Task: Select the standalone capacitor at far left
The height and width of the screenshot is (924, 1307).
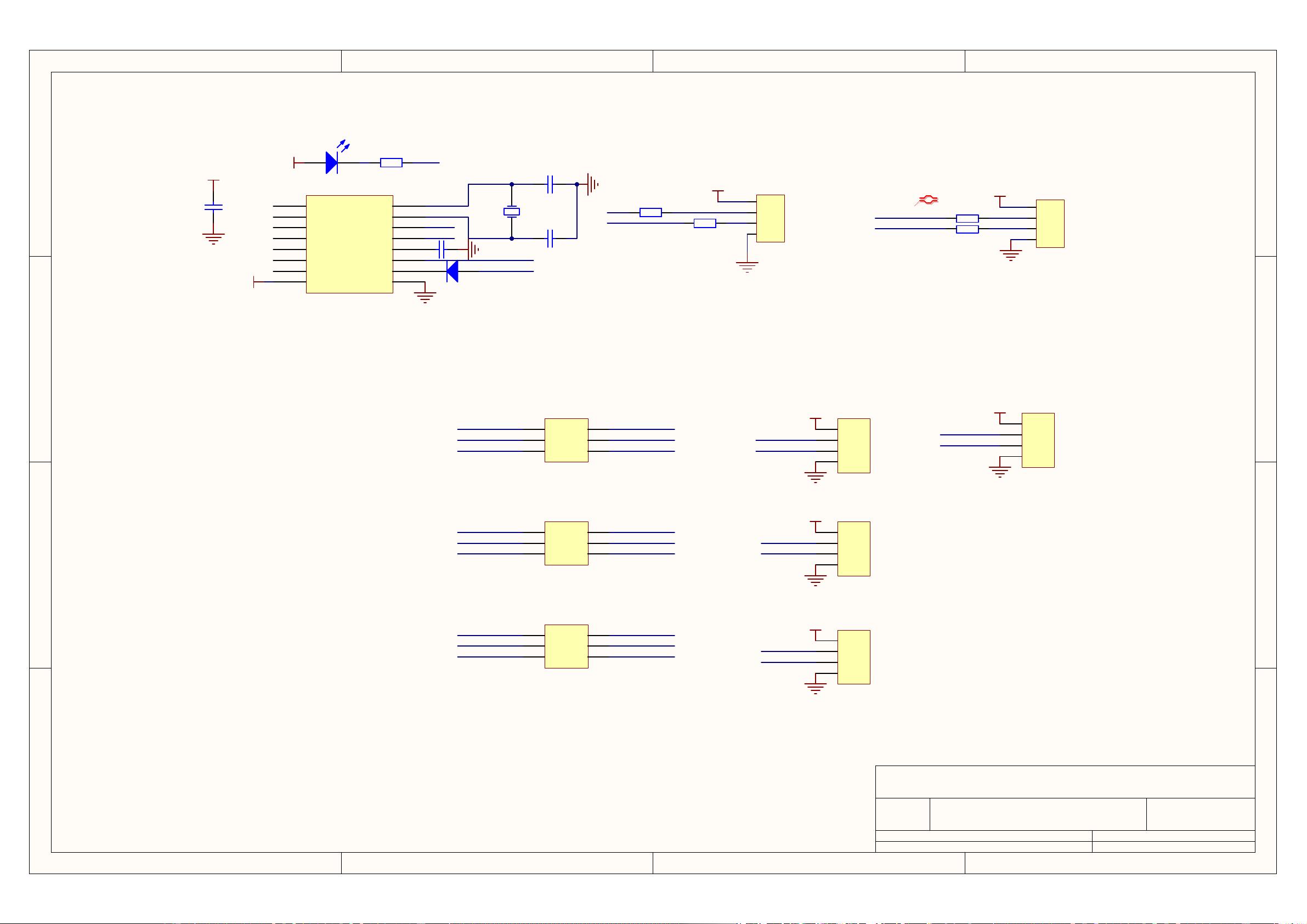Action: tap(213, 207)
